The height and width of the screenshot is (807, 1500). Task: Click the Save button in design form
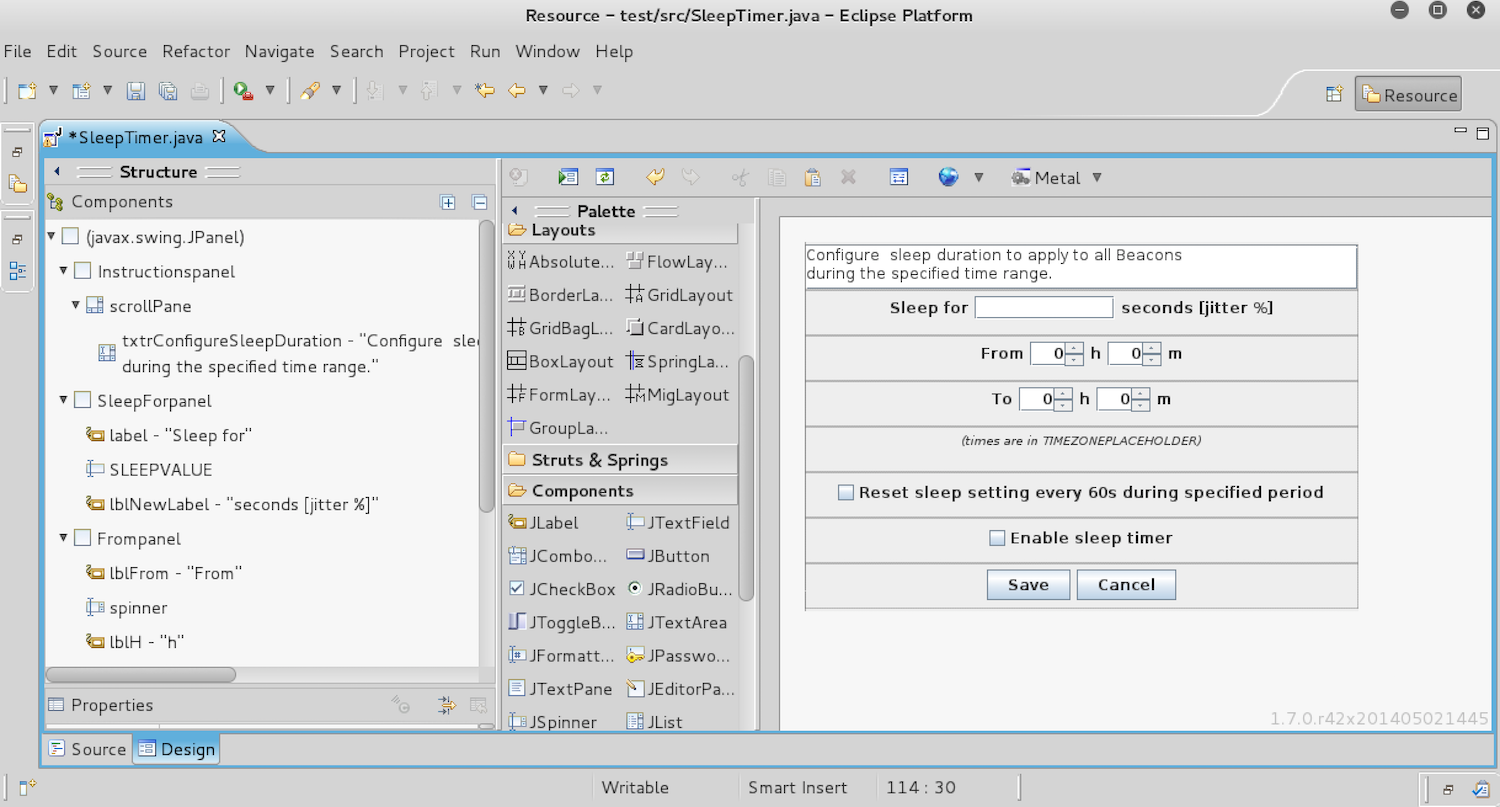click(1028, 585)
